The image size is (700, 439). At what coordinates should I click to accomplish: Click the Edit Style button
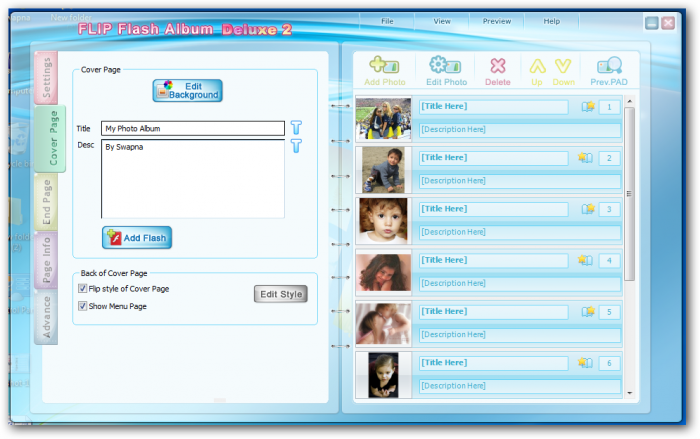(x=281, y=294)
